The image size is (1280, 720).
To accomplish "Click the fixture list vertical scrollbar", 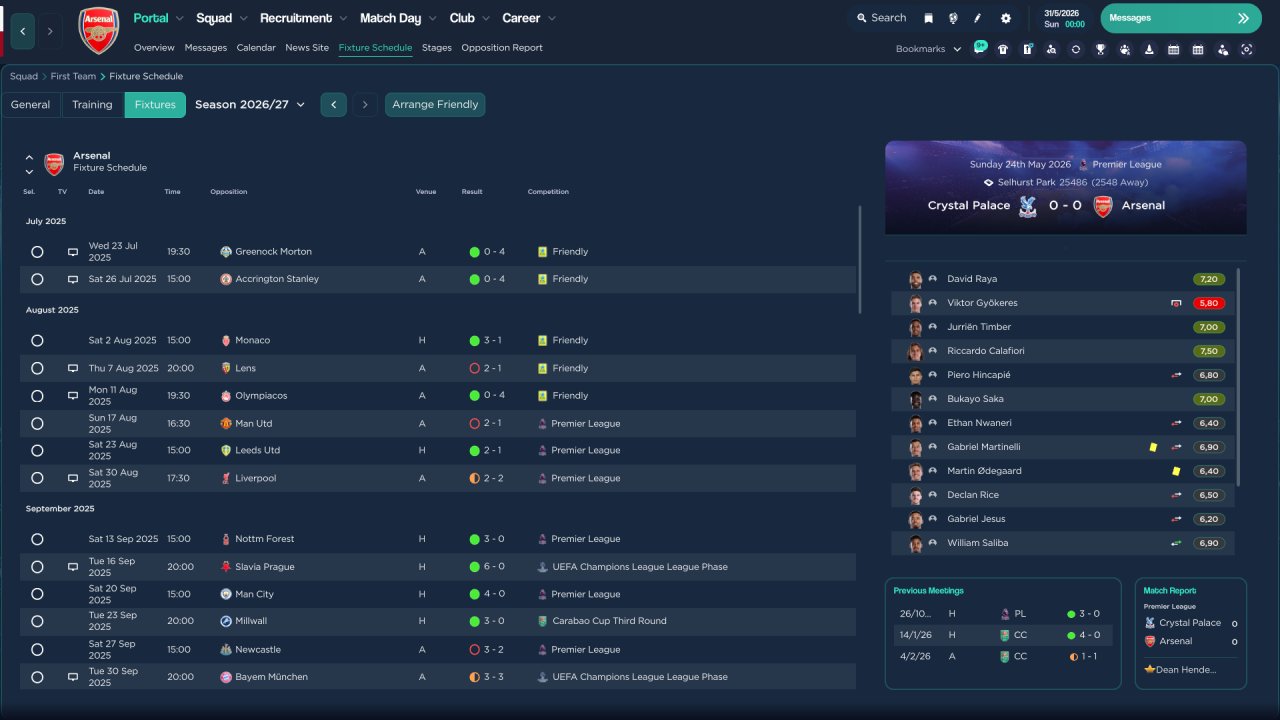I will pyautogui.click(x=860, y=260).
